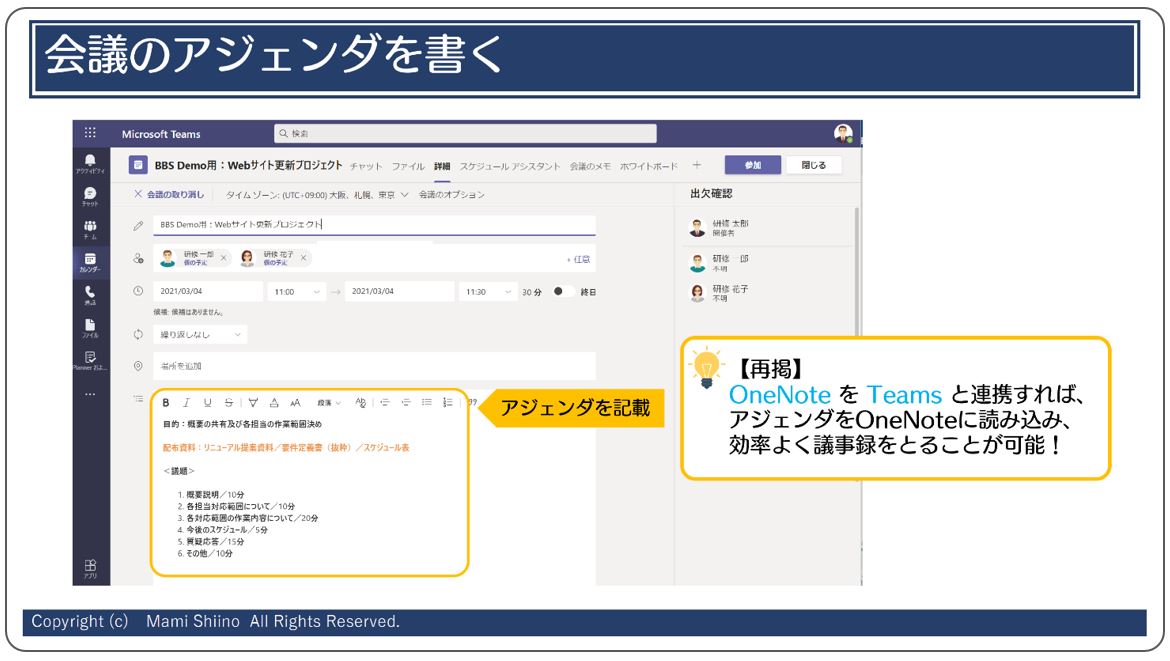
Task: Switch to the スケジュール アシスタント tab
Action: pos(510,166)
